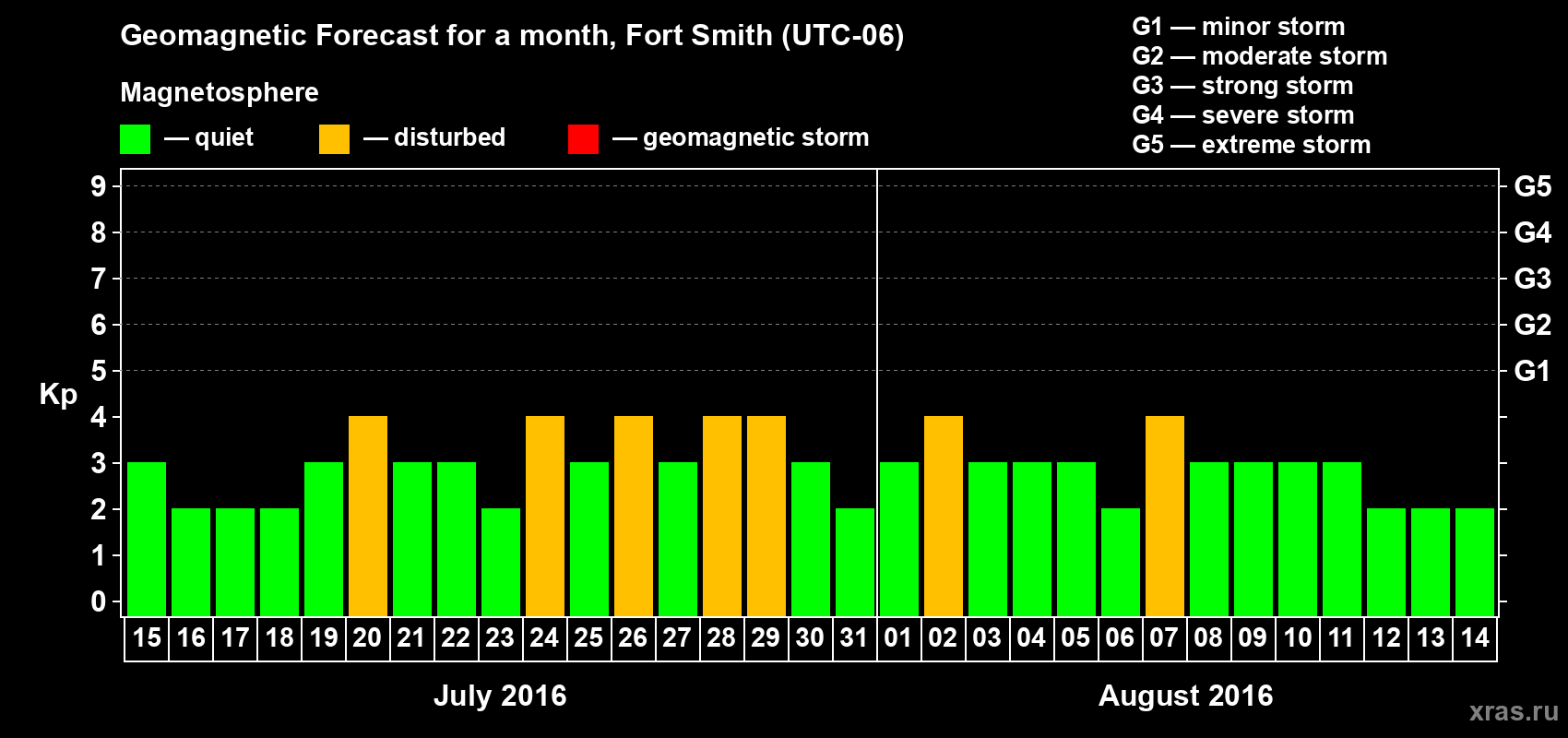Image resolution: width=1568 pixels, height=738 pixels.
Task: Click 'G1 — minor storm' legend line
Action: (1238, 27)
